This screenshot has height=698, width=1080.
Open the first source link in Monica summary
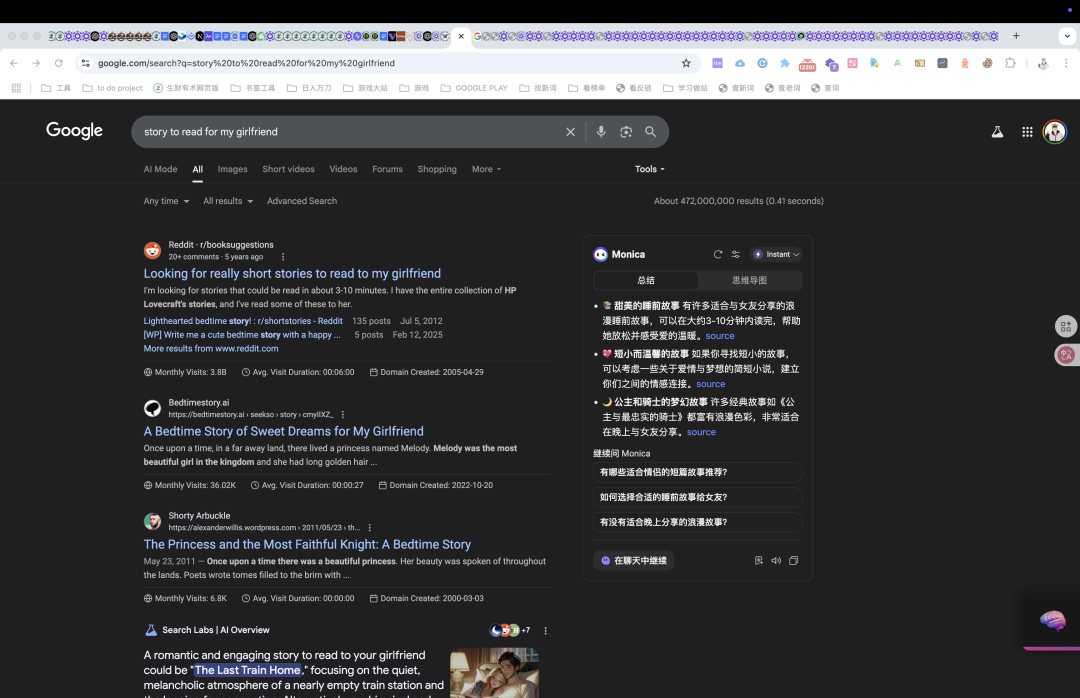(x=720, y=336)
